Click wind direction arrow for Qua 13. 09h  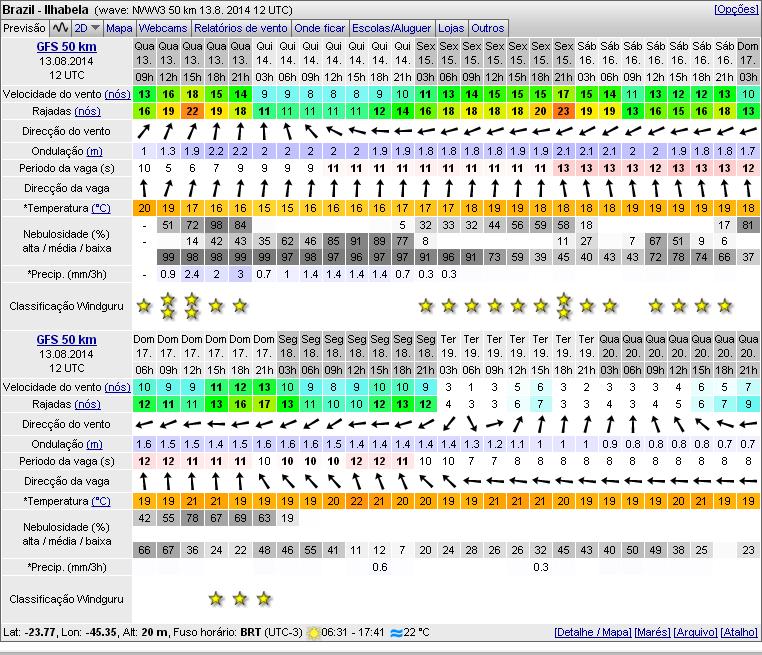[144, 131]
